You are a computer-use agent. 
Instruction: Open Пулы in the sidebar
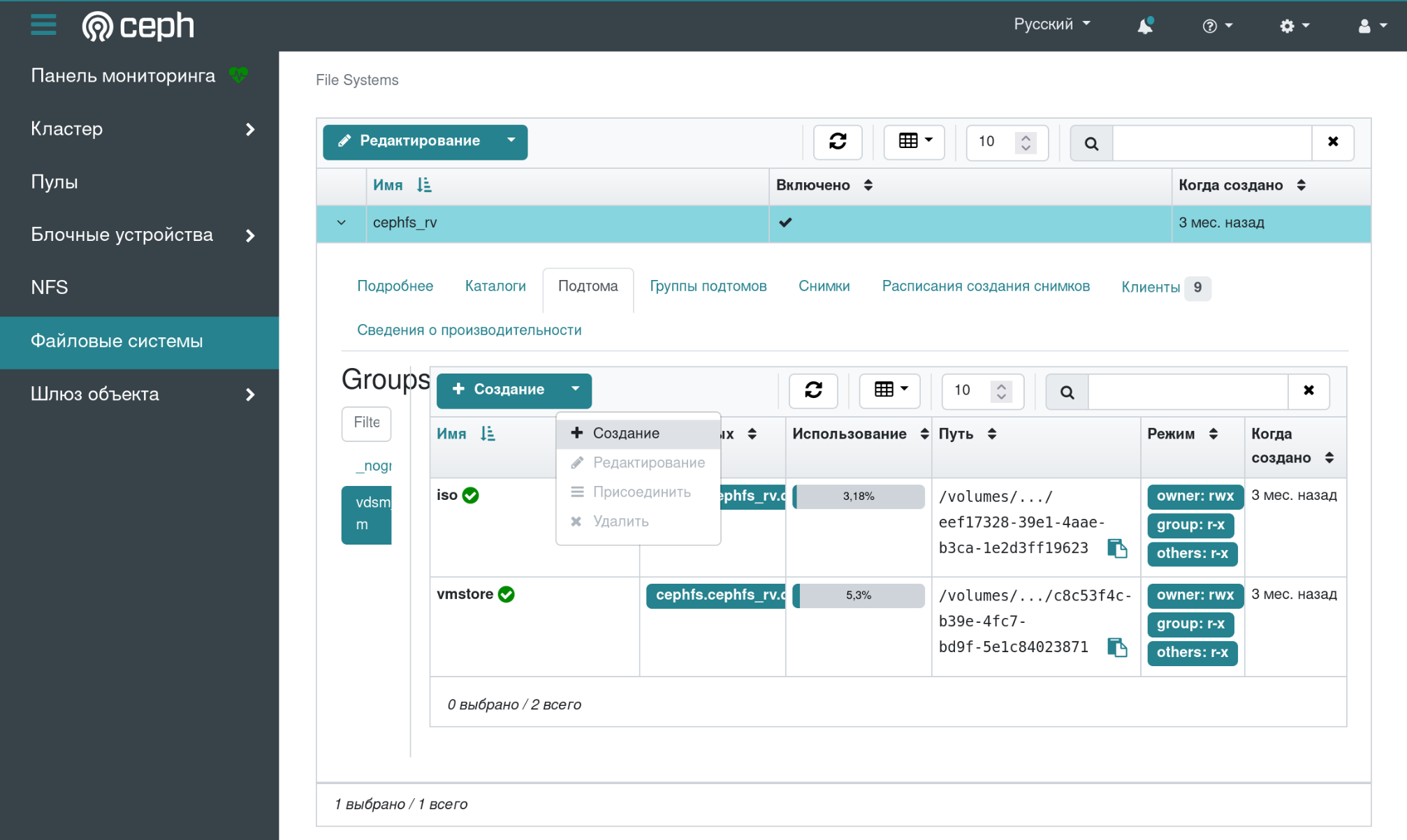pyautogui.click(x=54, y=182)
